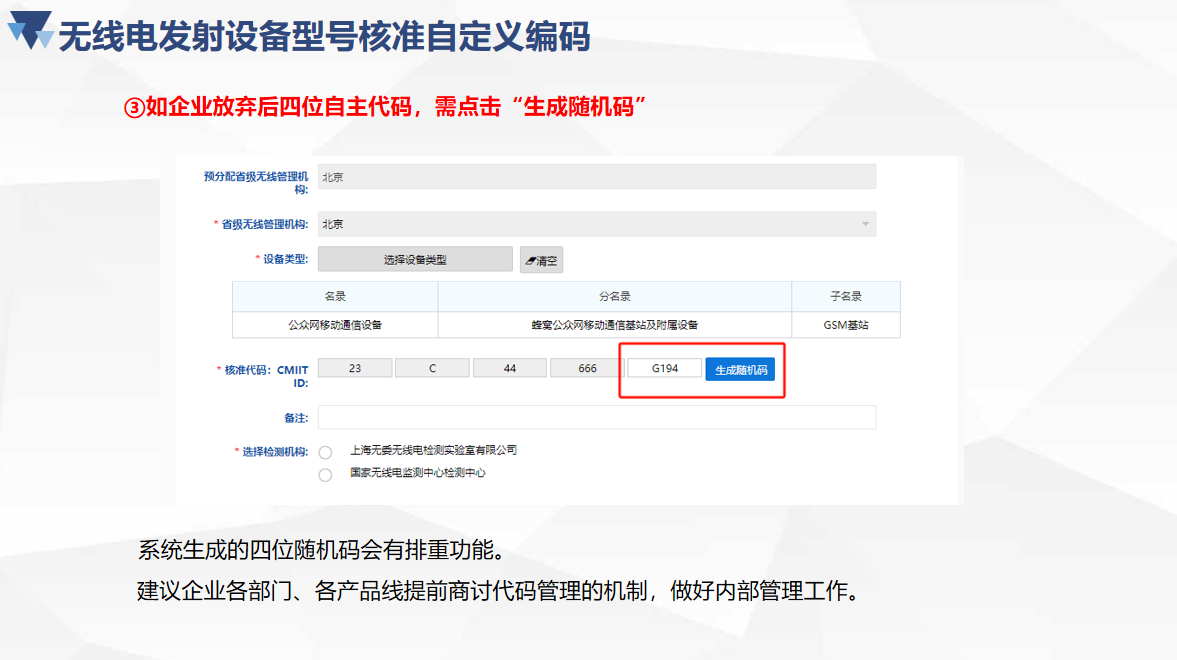Expand the 省级无线管理机构 dropdown arrow
The height and width of the screenshot is (660, 1177).
pos(865,224)
